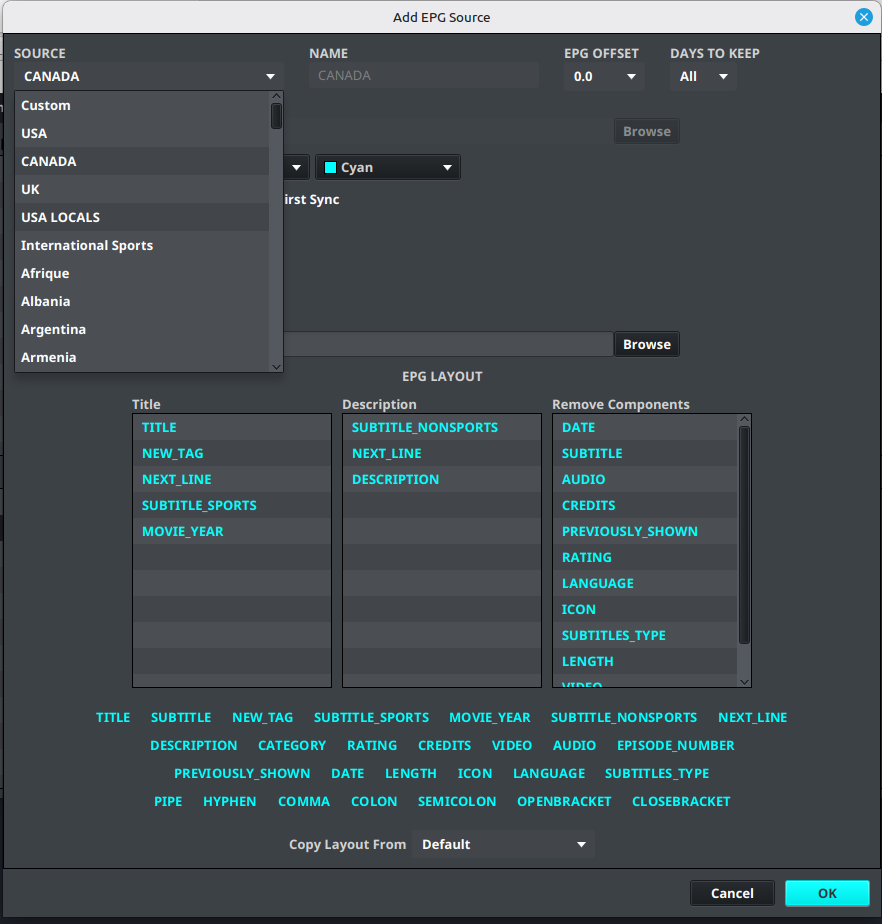Viewport: 882px width, 924px height.
Task: Click the OPENBRACKET separator tag
Action: click(564, 801)
